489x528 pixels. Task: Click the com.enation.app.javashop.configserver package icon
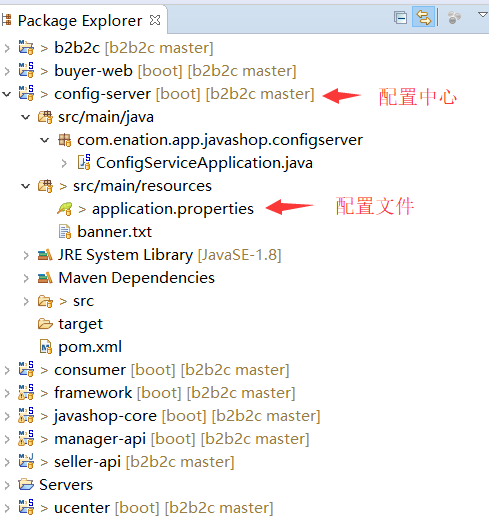[x=64, y=140]
